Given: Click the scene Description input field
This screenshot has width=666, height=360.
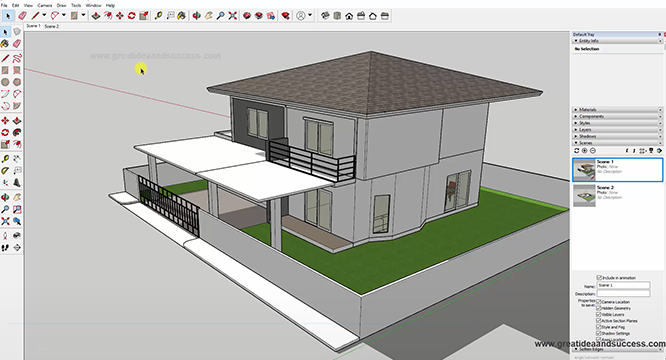Looking at the screenshot, I should [624, 293].
